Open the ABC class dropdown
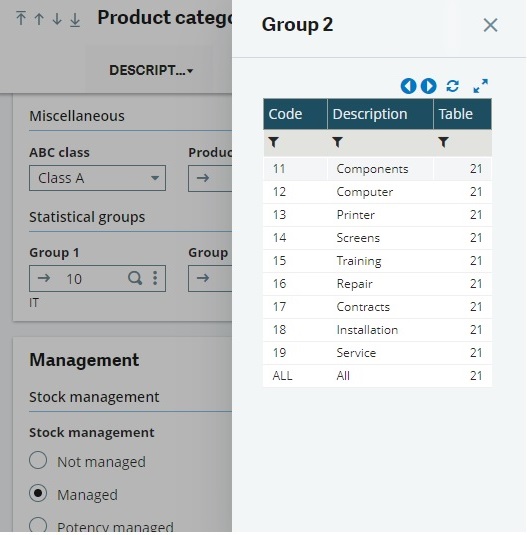The width and height of the screenshot is (527, 535). (x=98, y=178)
